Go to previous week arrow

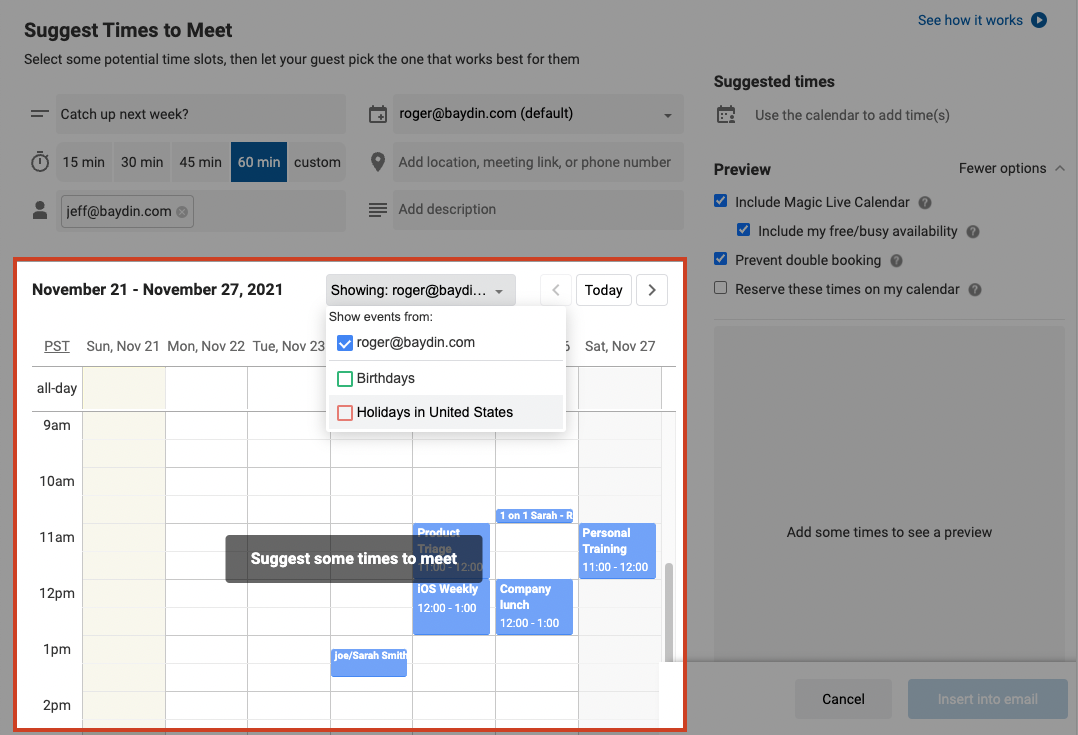[556, 290]
